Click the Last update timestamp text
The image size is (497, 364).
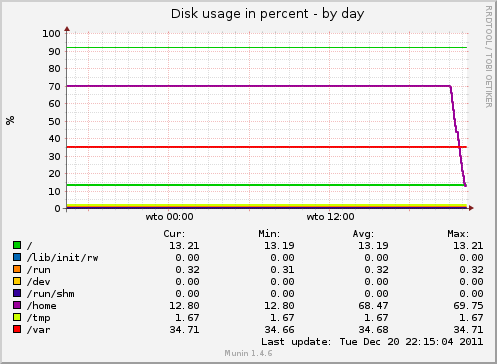click(x=372, y=342)
